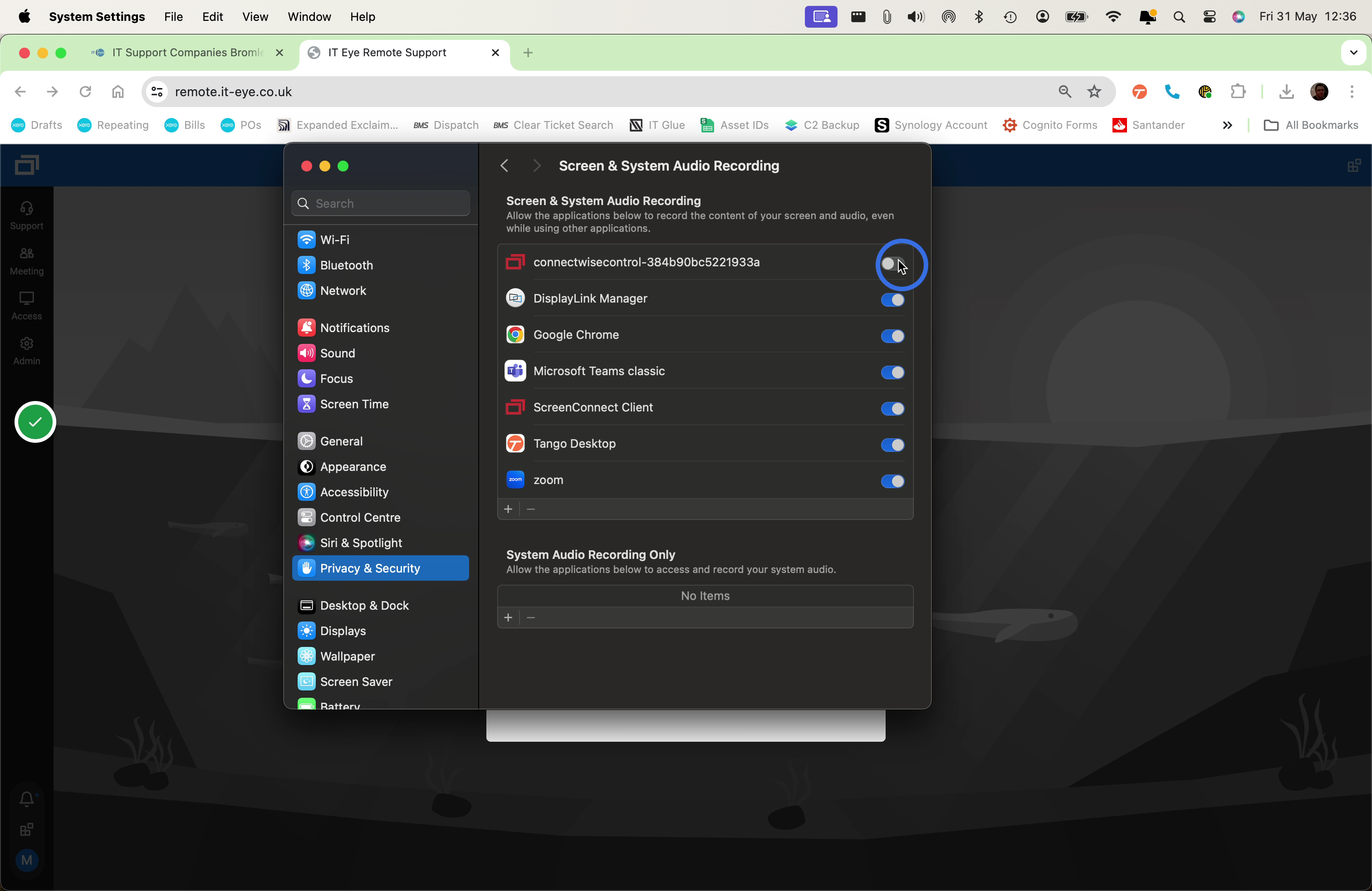Open Desktop & Dock settings
Viewport: 1372px width, 891px height.
[381, 605]
